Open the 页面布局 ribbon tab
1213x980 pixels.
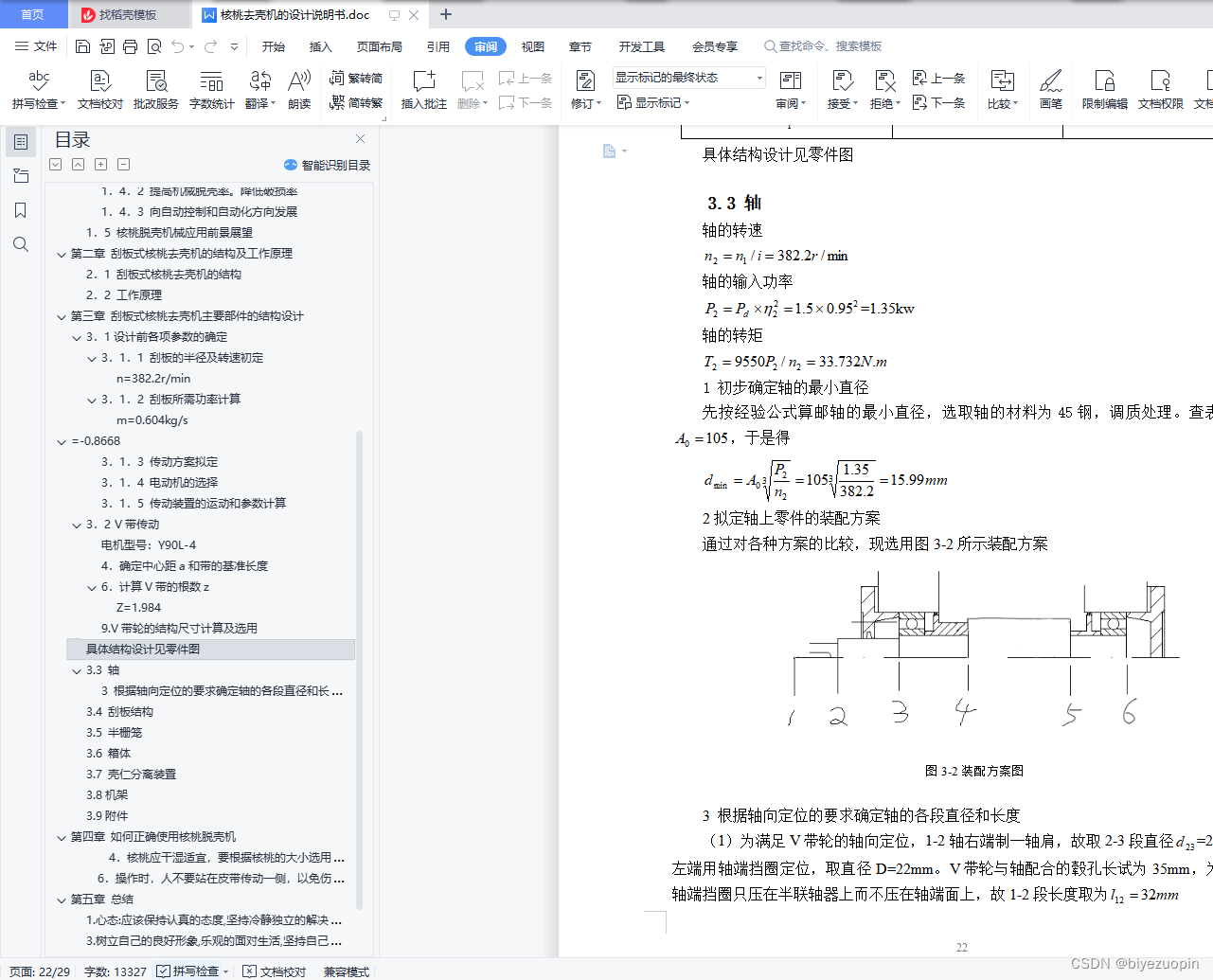[x=380, y=46]
